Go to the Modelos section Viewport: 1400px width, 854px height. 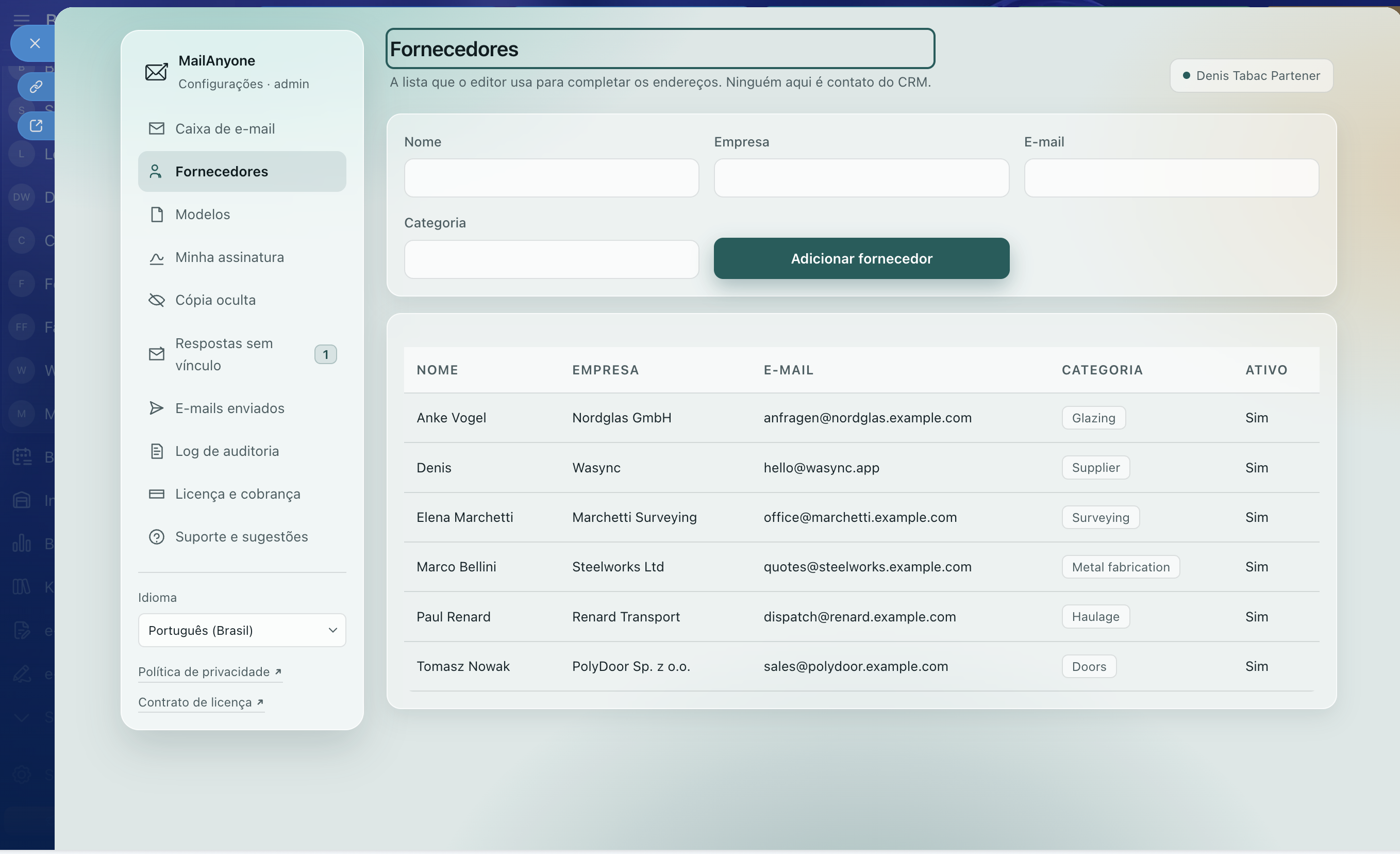242,215
